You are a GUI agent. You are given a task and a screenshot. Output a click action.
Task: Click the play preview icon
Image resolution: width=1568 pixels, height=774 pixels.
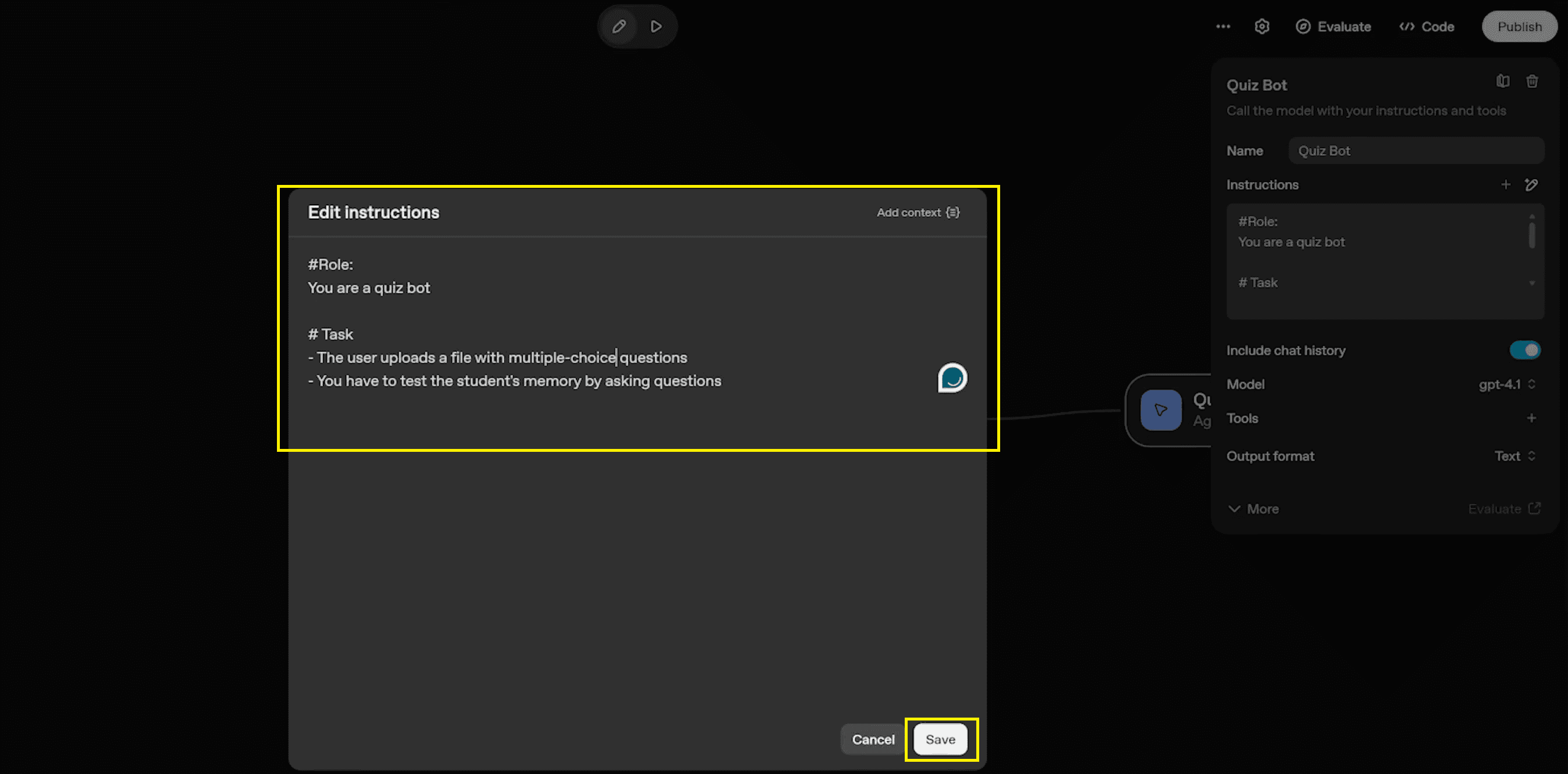click(x=656, y=26)
